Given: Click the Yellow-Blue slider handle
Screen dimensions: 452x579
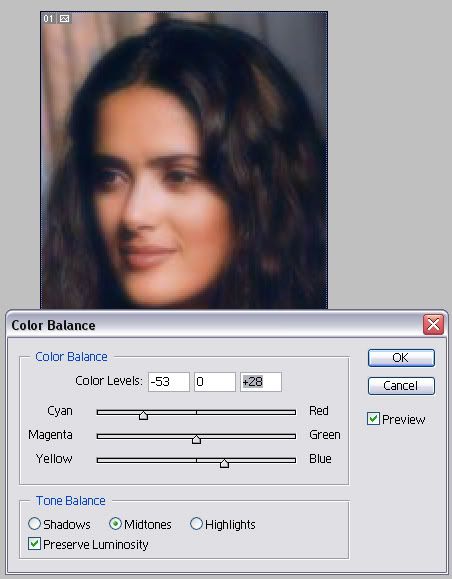Looking at the screenshot, I should point(224,463).
